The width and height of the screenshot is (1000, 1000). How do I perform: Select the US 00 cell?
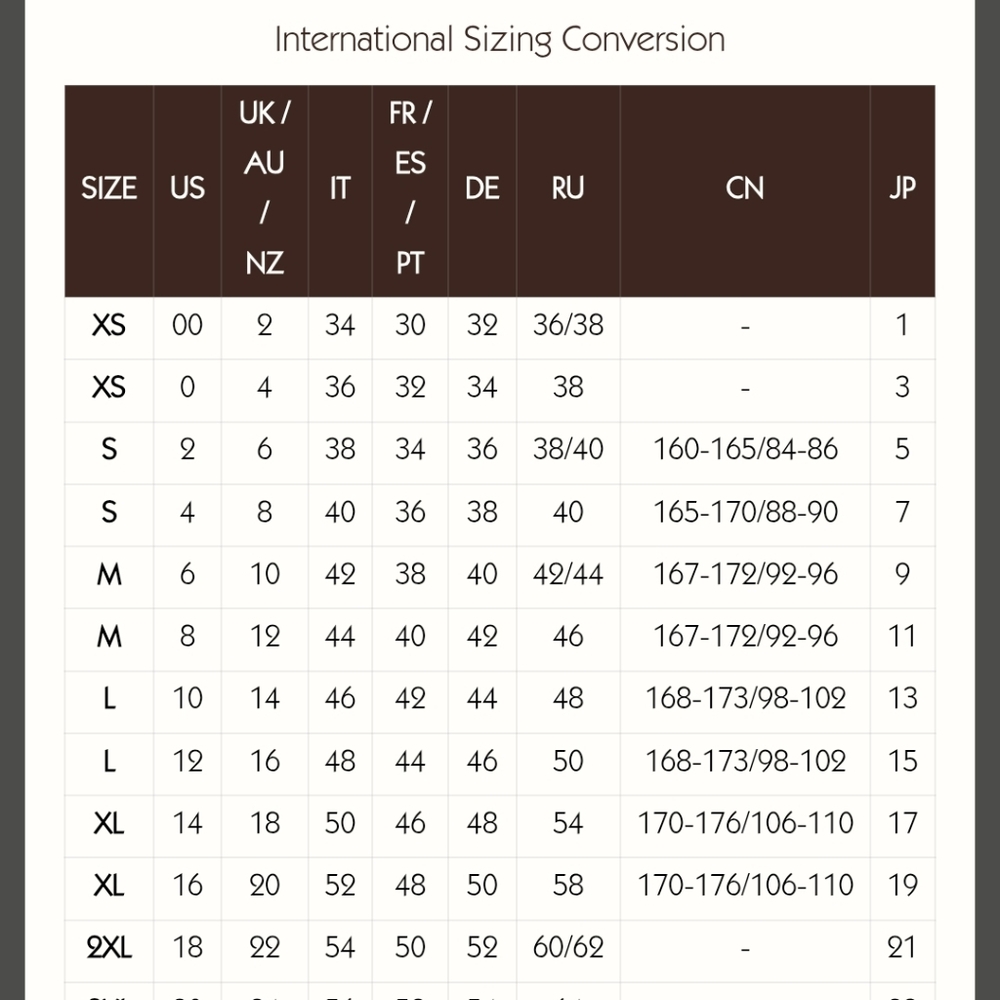[187, 325]
